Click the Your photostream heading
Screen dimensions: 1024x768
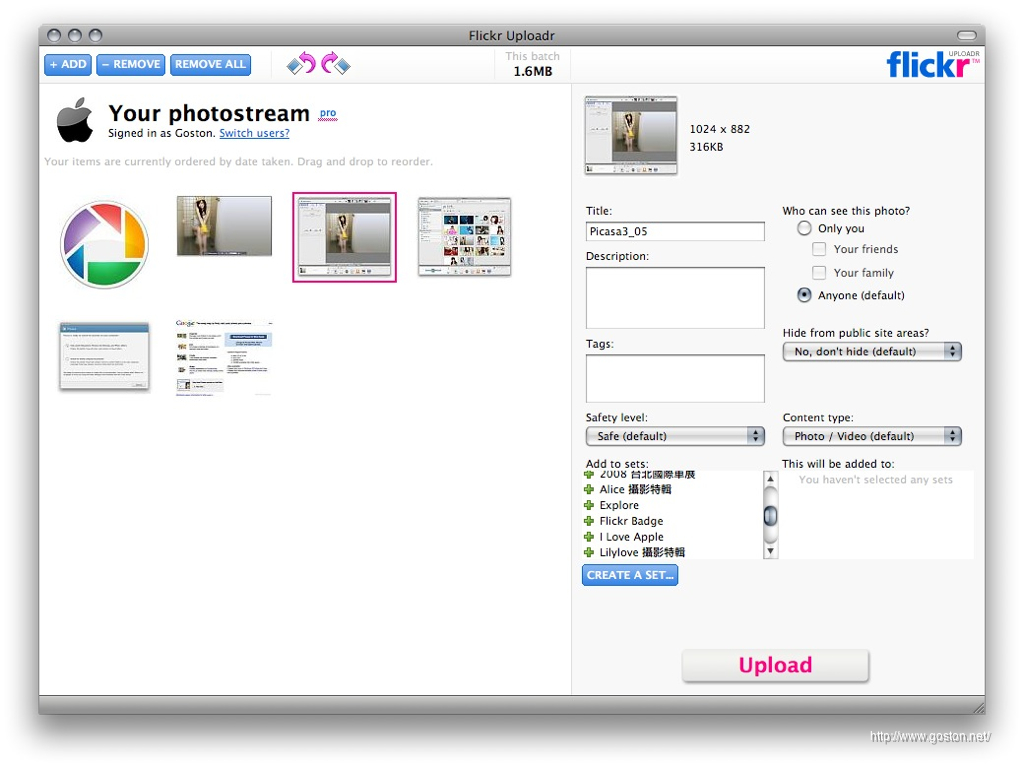[209, 113]
